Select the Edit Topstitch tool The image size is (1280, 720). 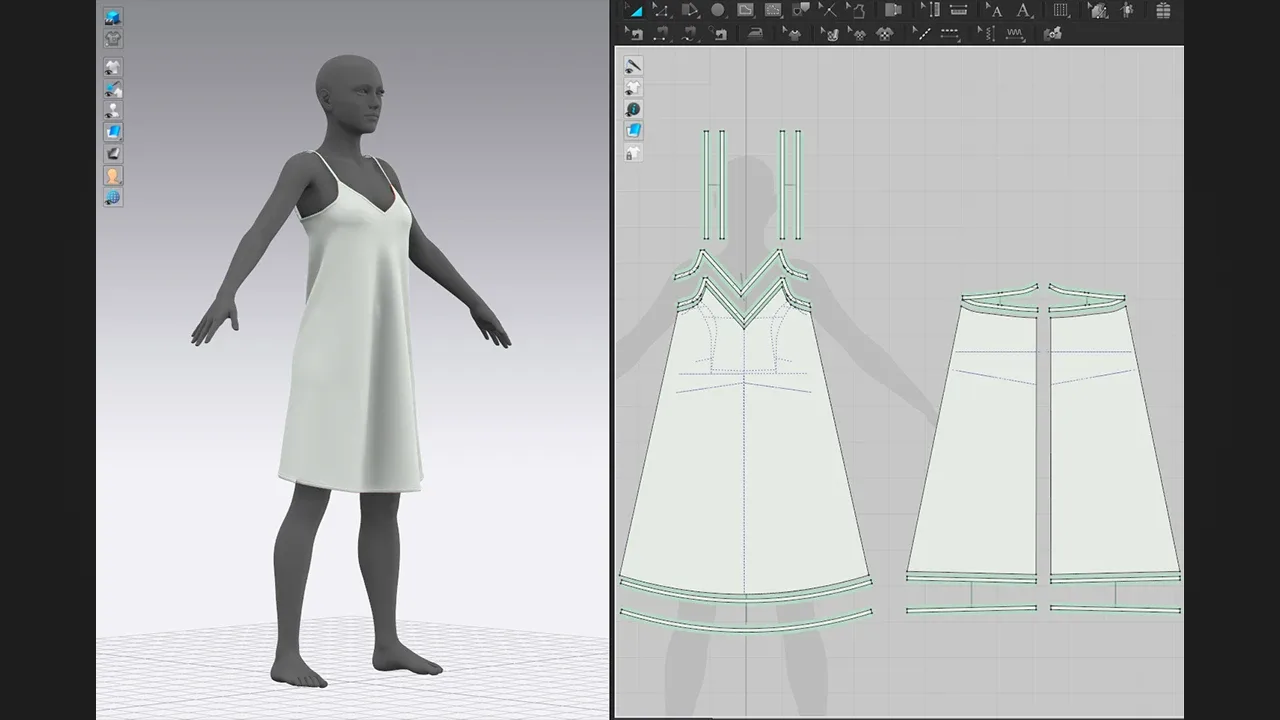pos(921,33)
